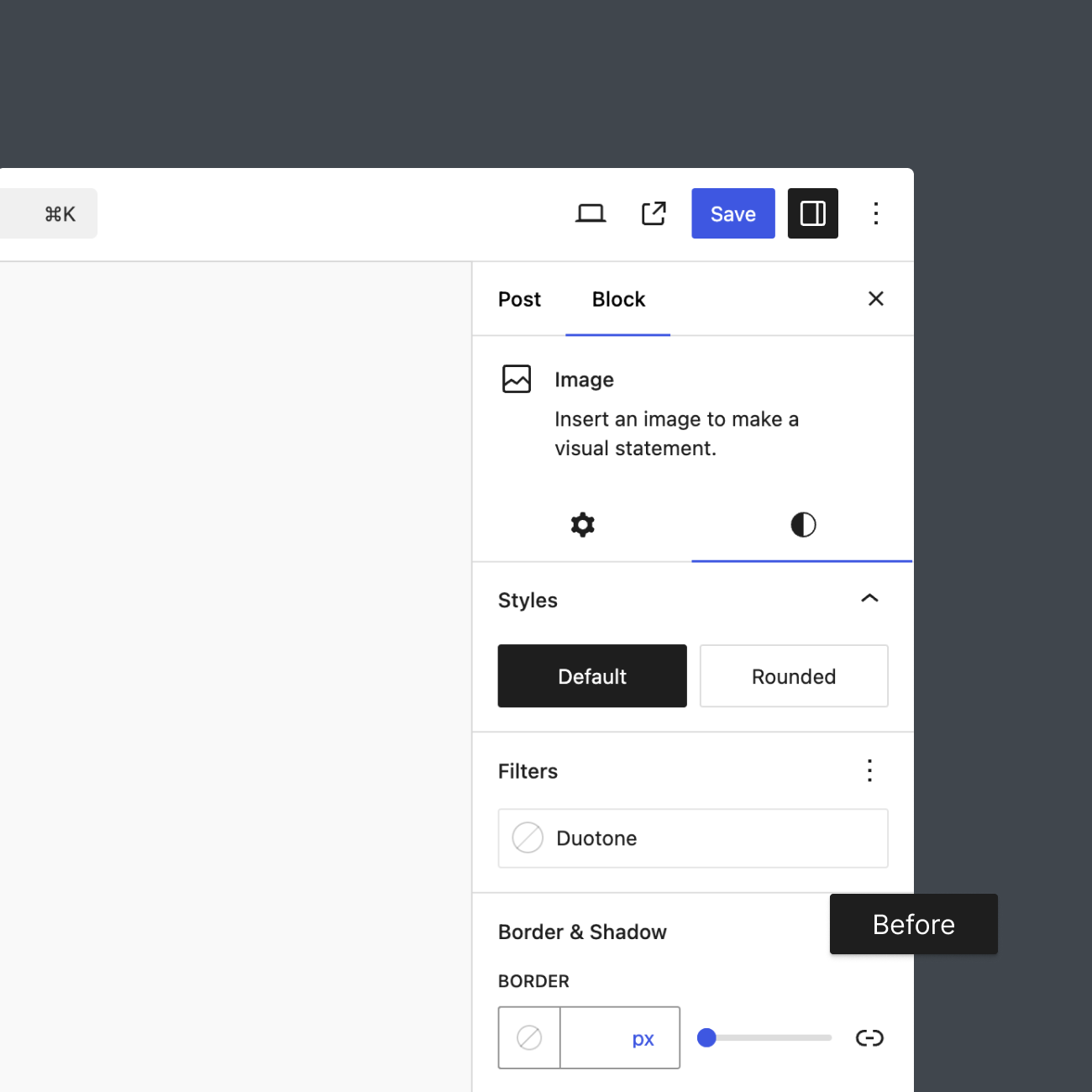Click the Image block icon
The height and width of the screenshot is (1092, 1092).
point(517,379)
